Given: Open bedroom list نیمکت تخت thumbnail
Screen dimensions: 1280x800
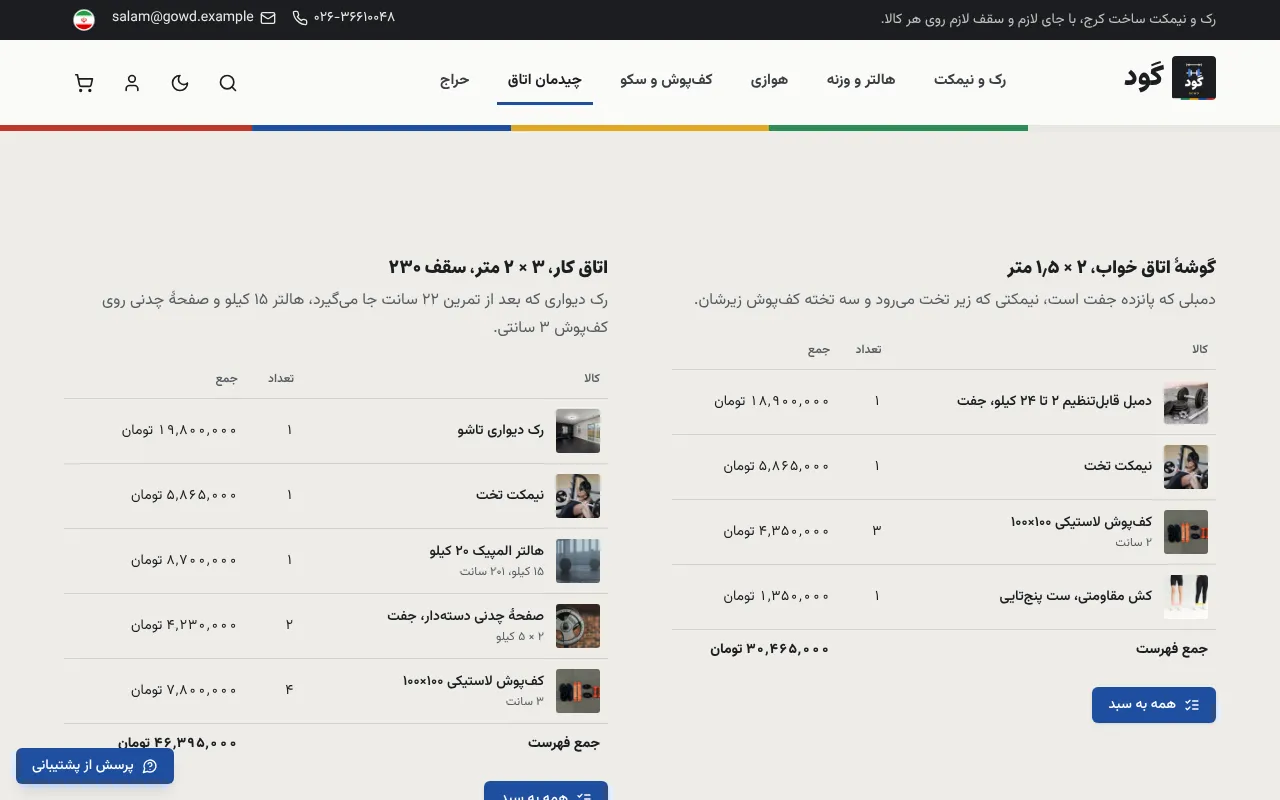Looking at the screenshot, I should click(1186, 467).
